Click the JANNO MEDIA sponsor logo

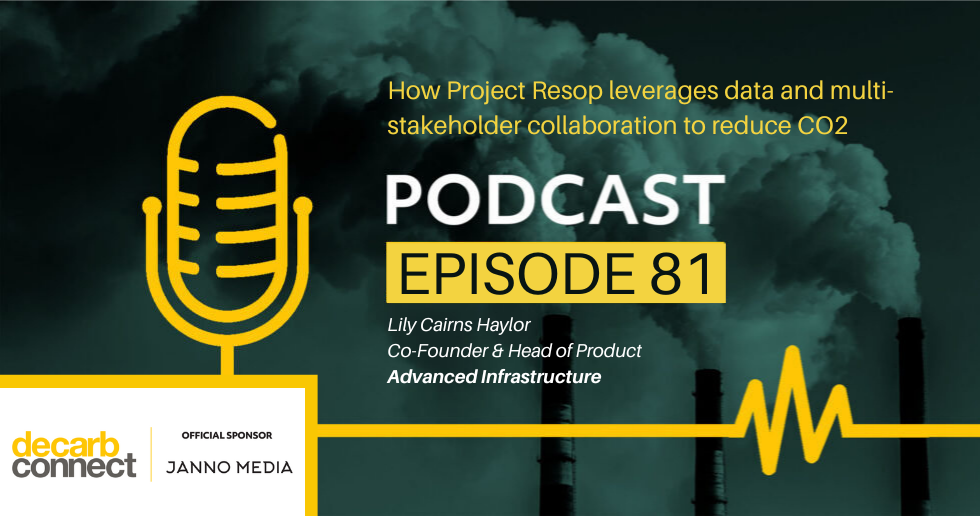(x=229, y=467)
